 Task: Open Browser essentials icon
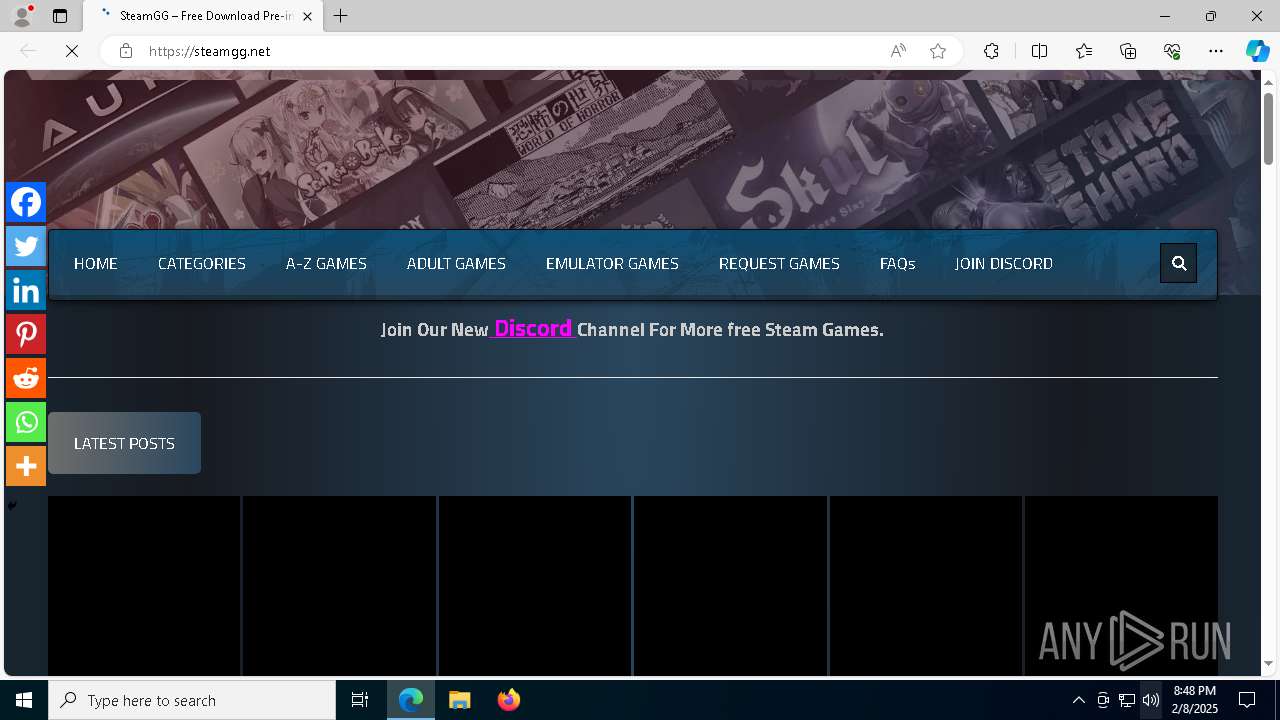pyautogui.click(x=1172, y=51)
